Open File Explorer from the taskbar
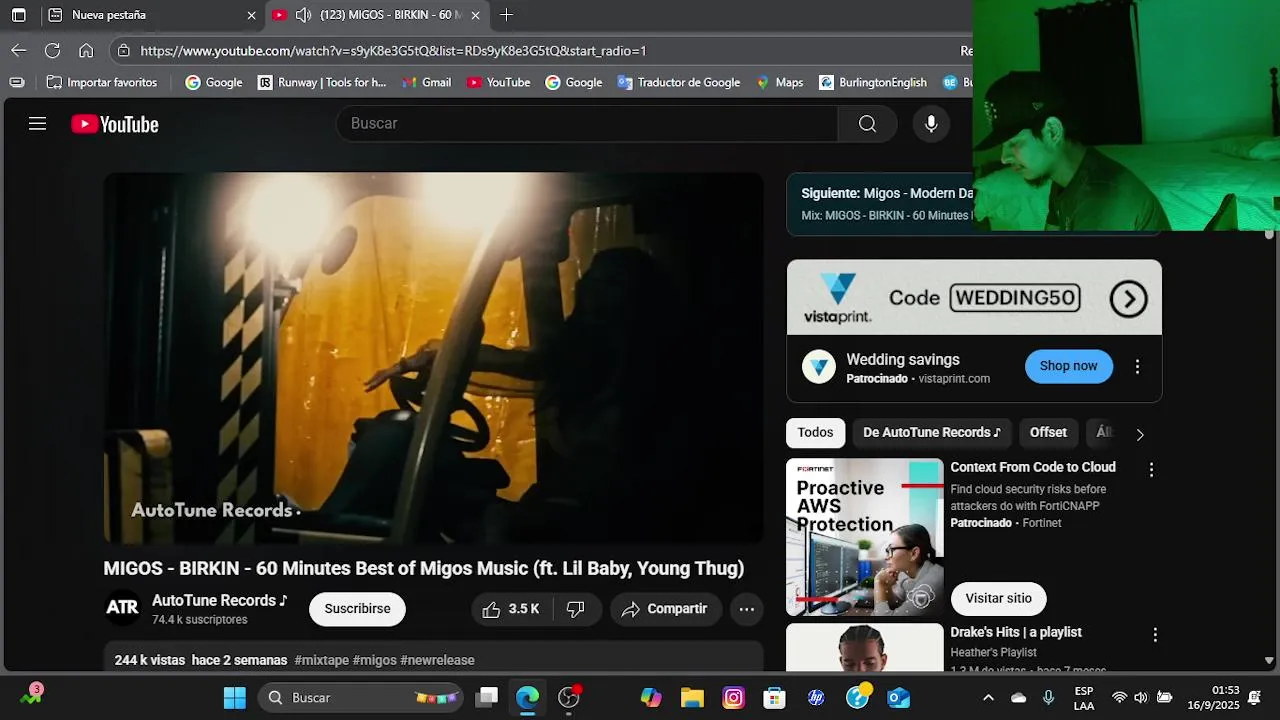This screenshot has width=1280, height=720. [x=692, y=697]
